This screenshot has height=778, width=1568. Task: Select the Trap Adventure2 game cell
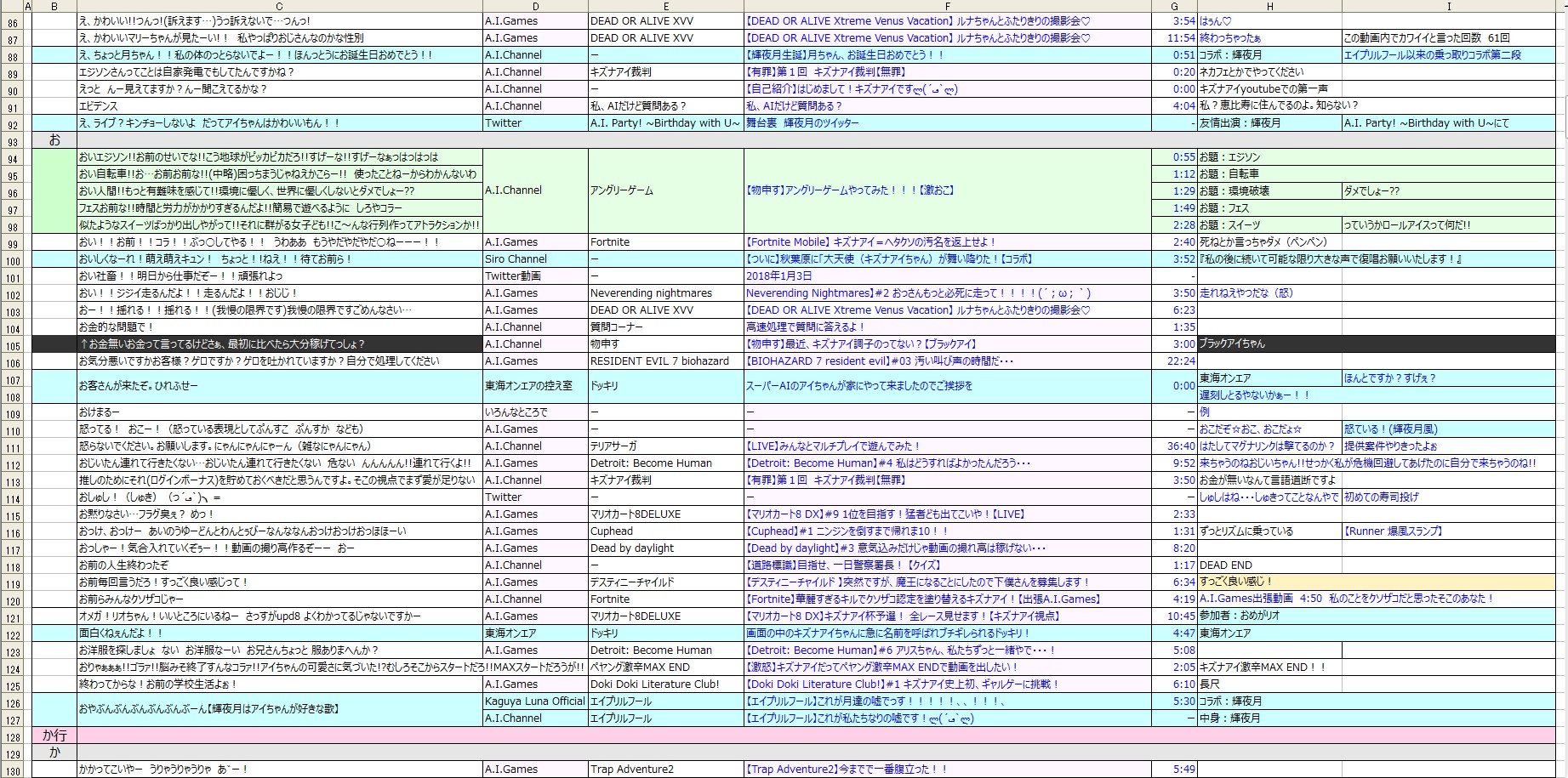(x=666, y=769)
